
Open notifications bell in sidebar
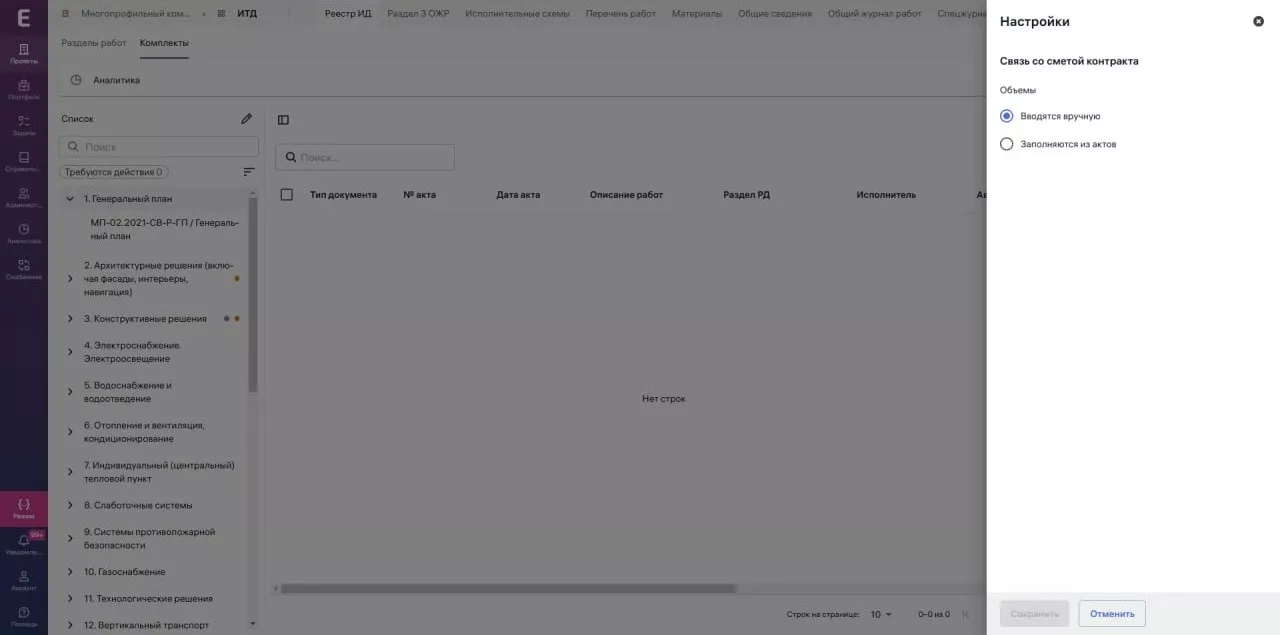click(x=24, y=544)
